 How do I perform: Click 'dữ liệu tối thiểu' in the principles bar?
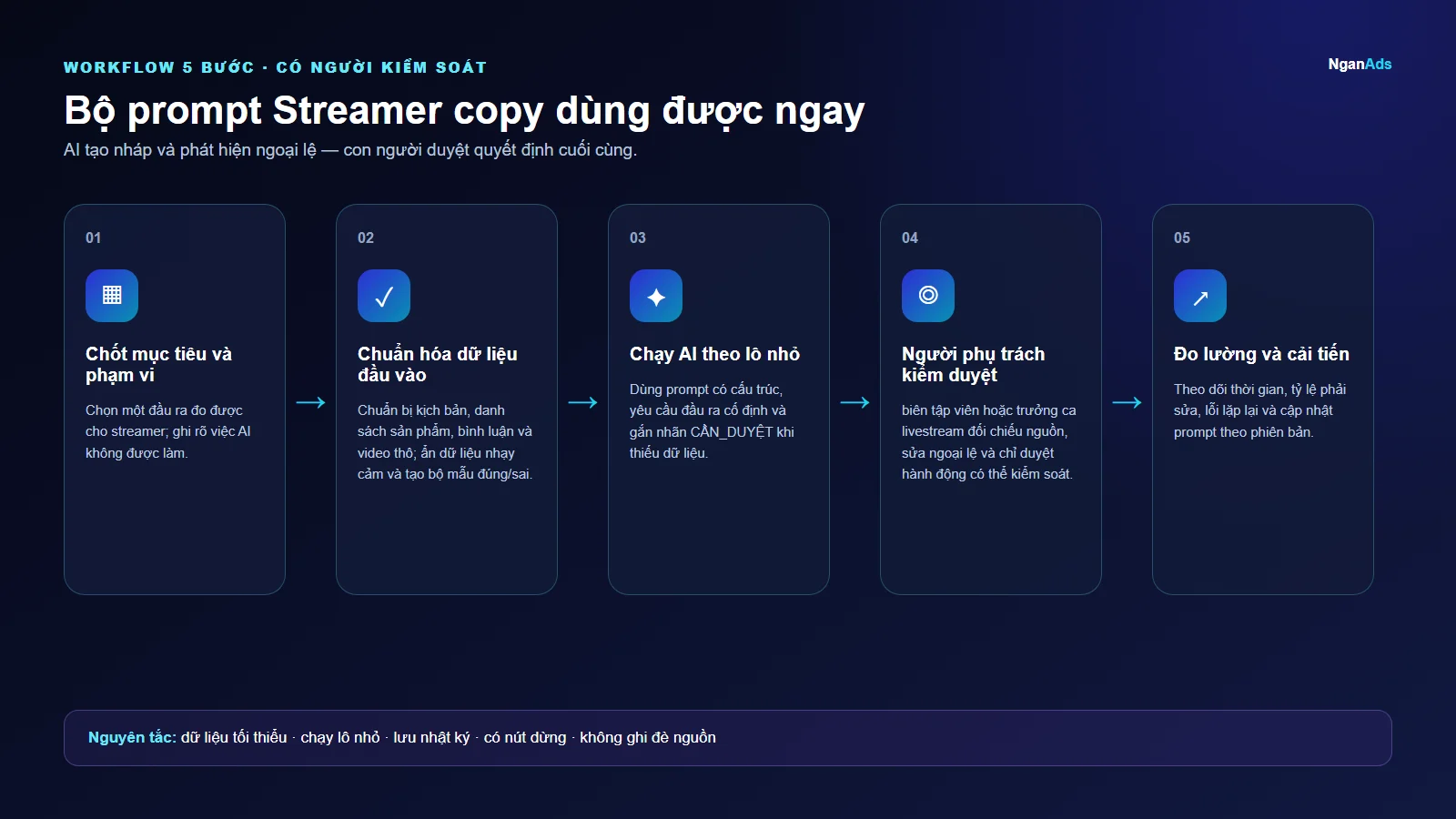(x=234, y=737)
